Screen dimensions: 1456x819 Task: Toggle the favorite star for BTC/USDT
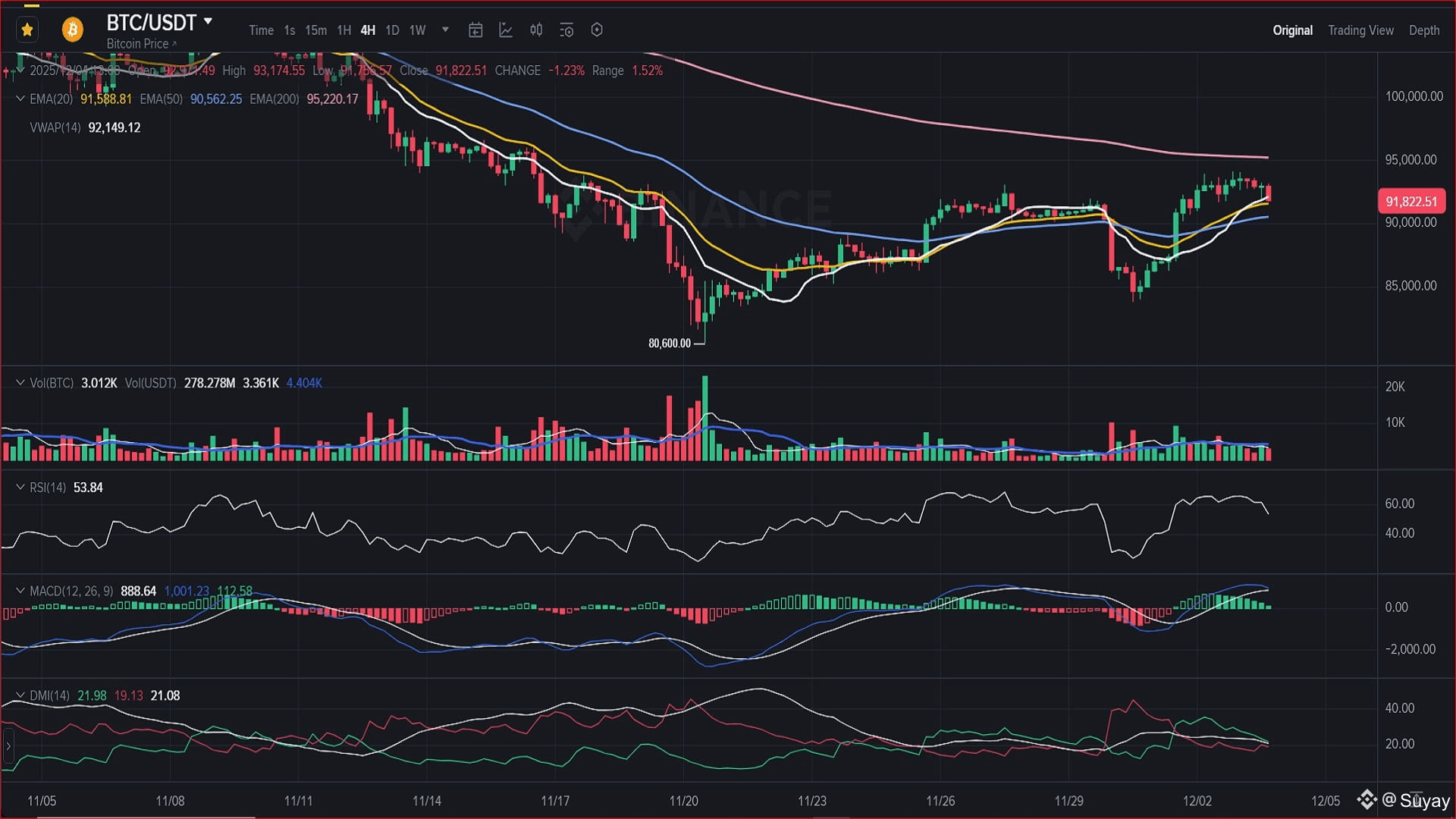(27, 30)
